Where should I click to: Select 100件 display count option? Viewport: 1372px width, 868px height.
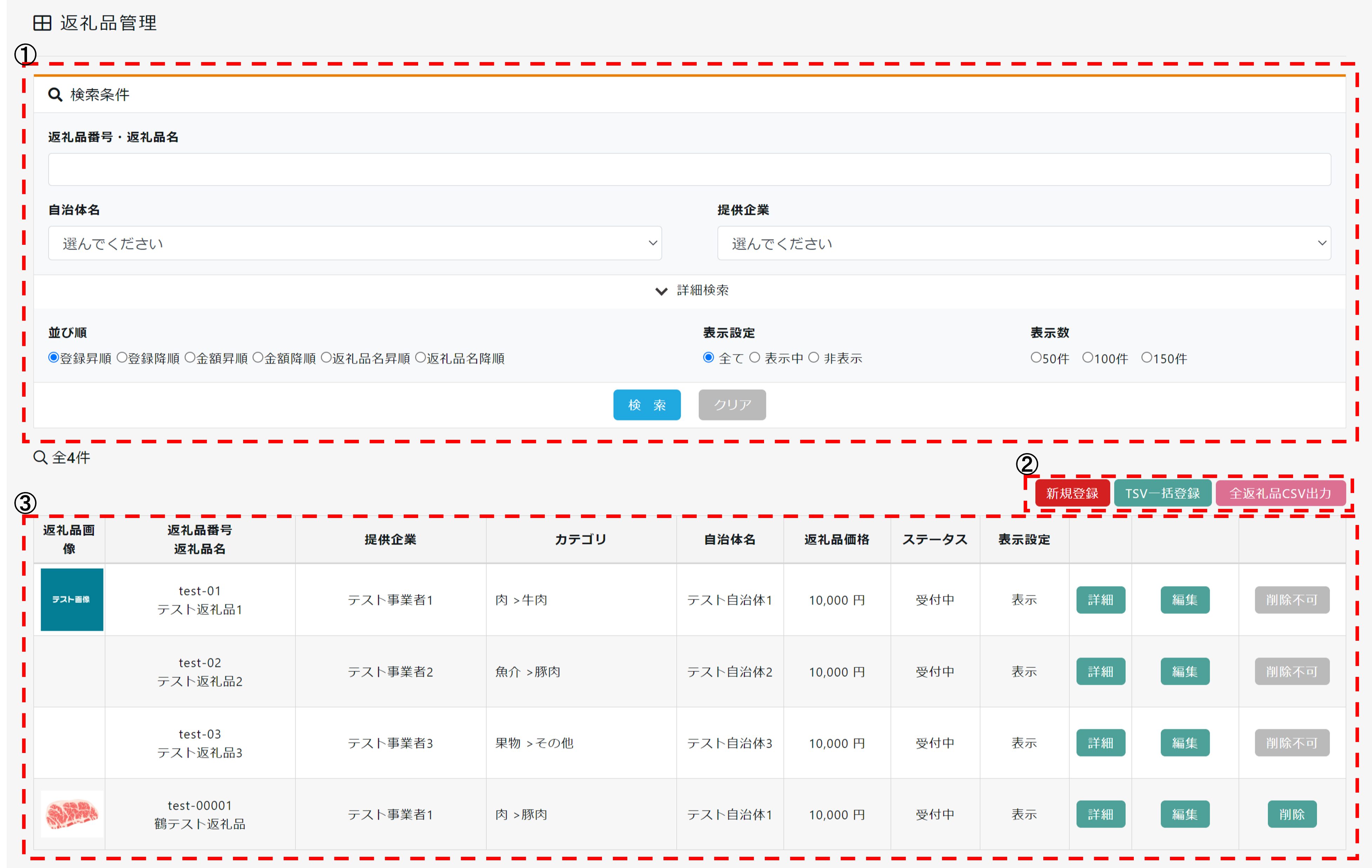pyautogui.click(x=1087, y=358)
